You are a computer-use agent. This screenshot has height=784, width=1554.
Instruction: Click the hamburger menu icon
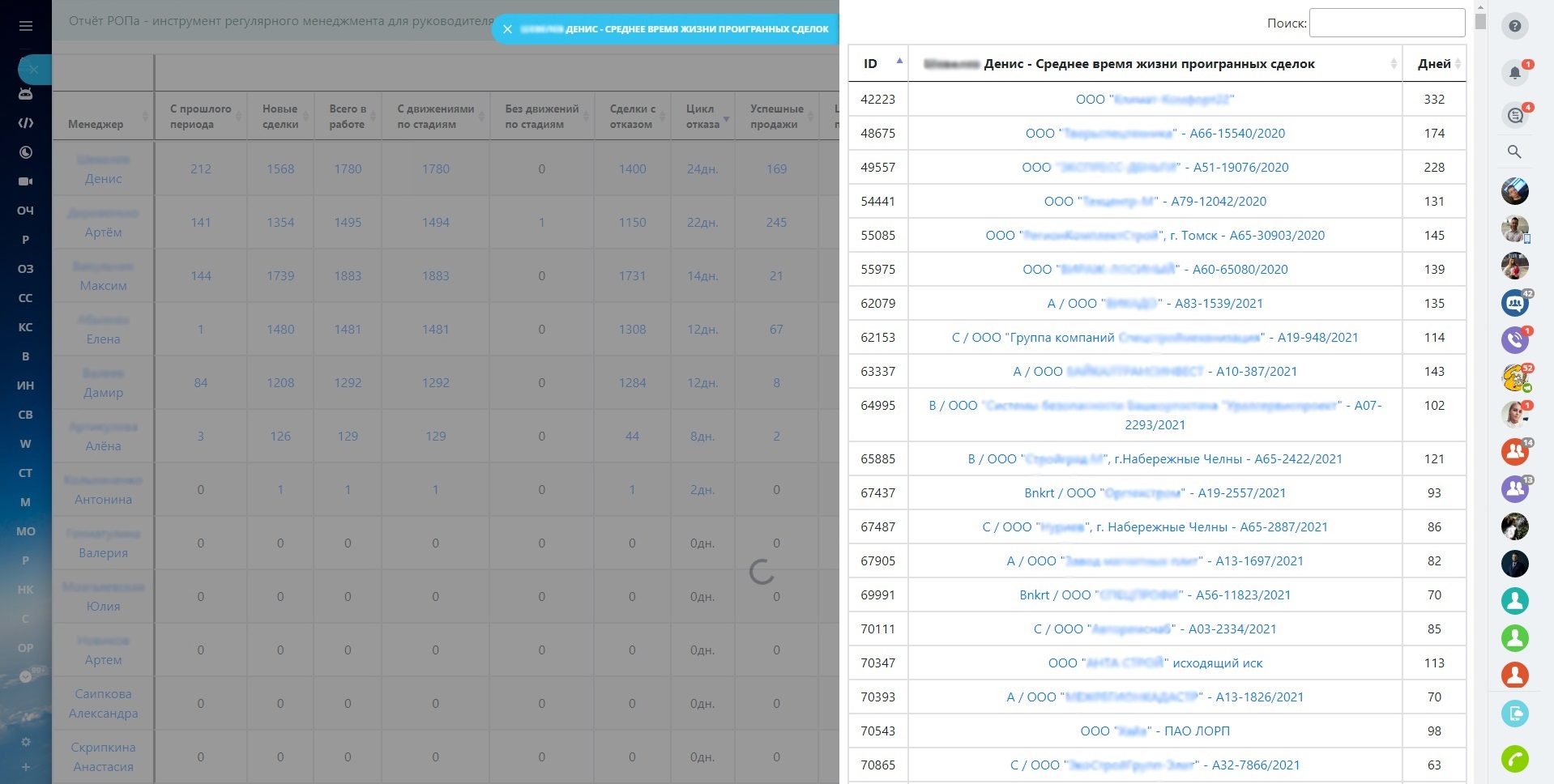[x=26, y=26]
